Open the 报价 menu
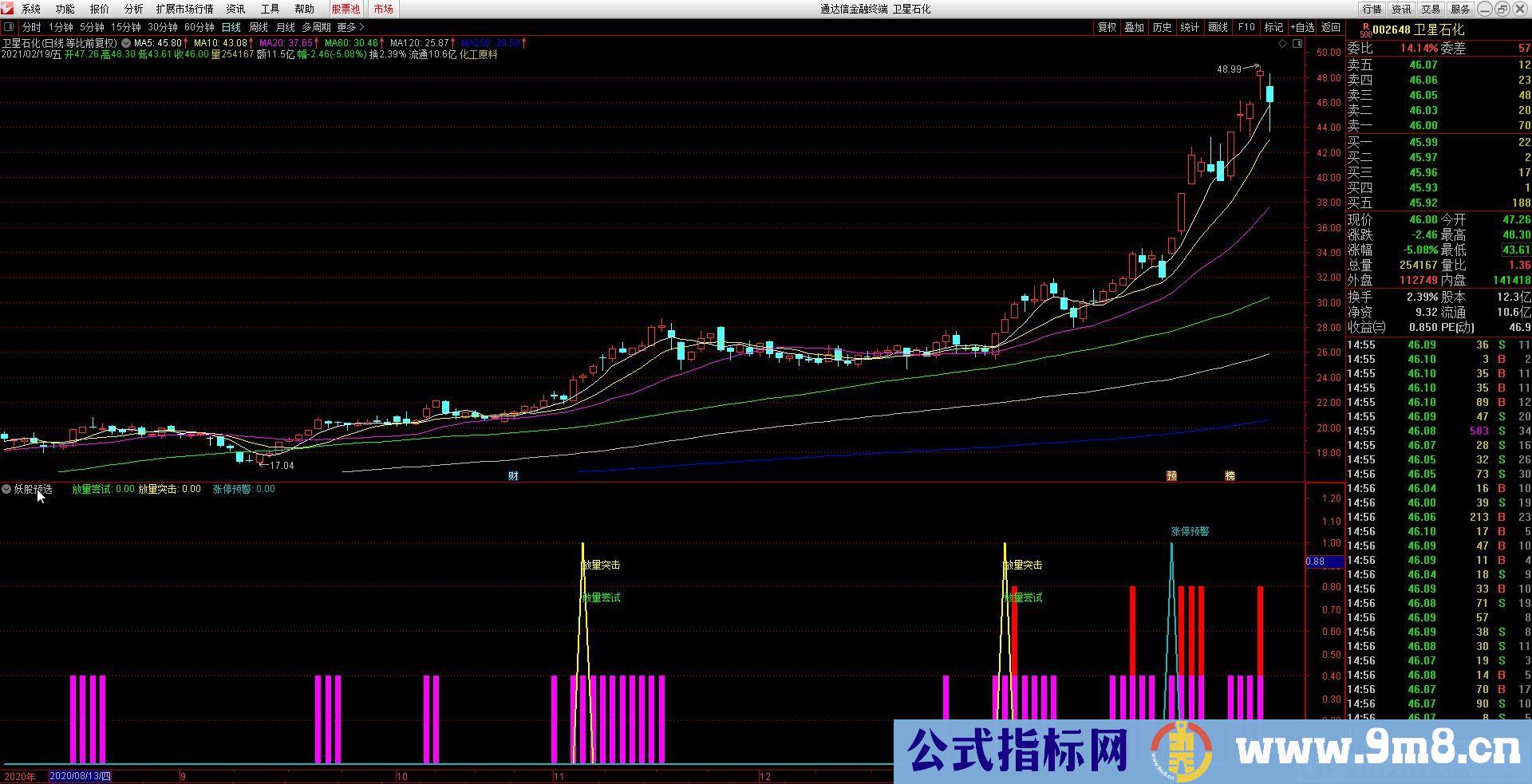This screenshot has width=1532, height=784. (99, 9)
